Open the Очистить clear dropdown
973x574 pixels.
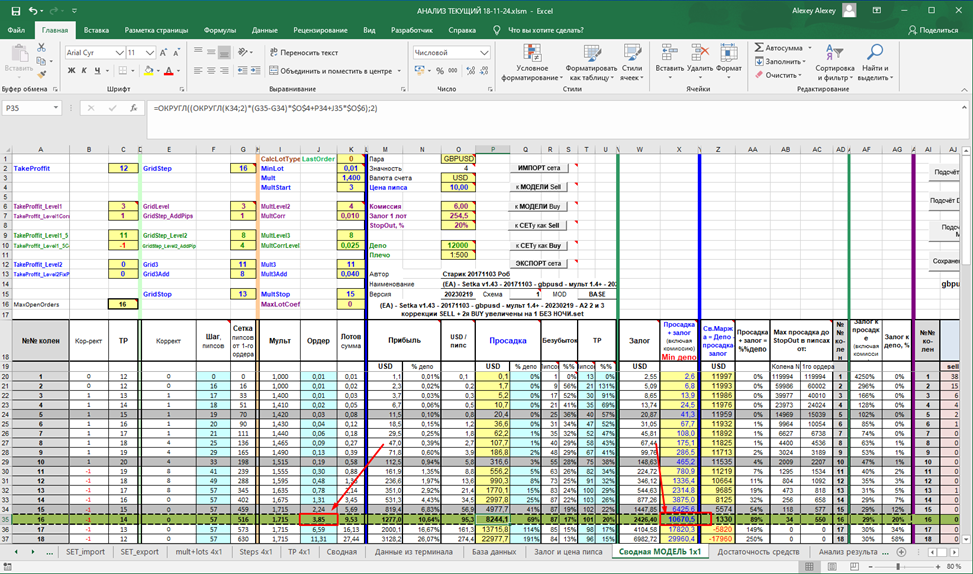click(778, 75)
